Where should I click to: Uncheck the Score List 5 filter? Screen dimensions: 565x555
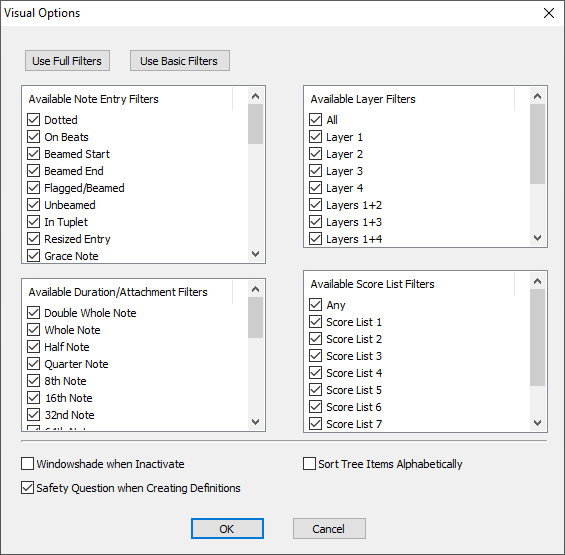coord(316,390)
